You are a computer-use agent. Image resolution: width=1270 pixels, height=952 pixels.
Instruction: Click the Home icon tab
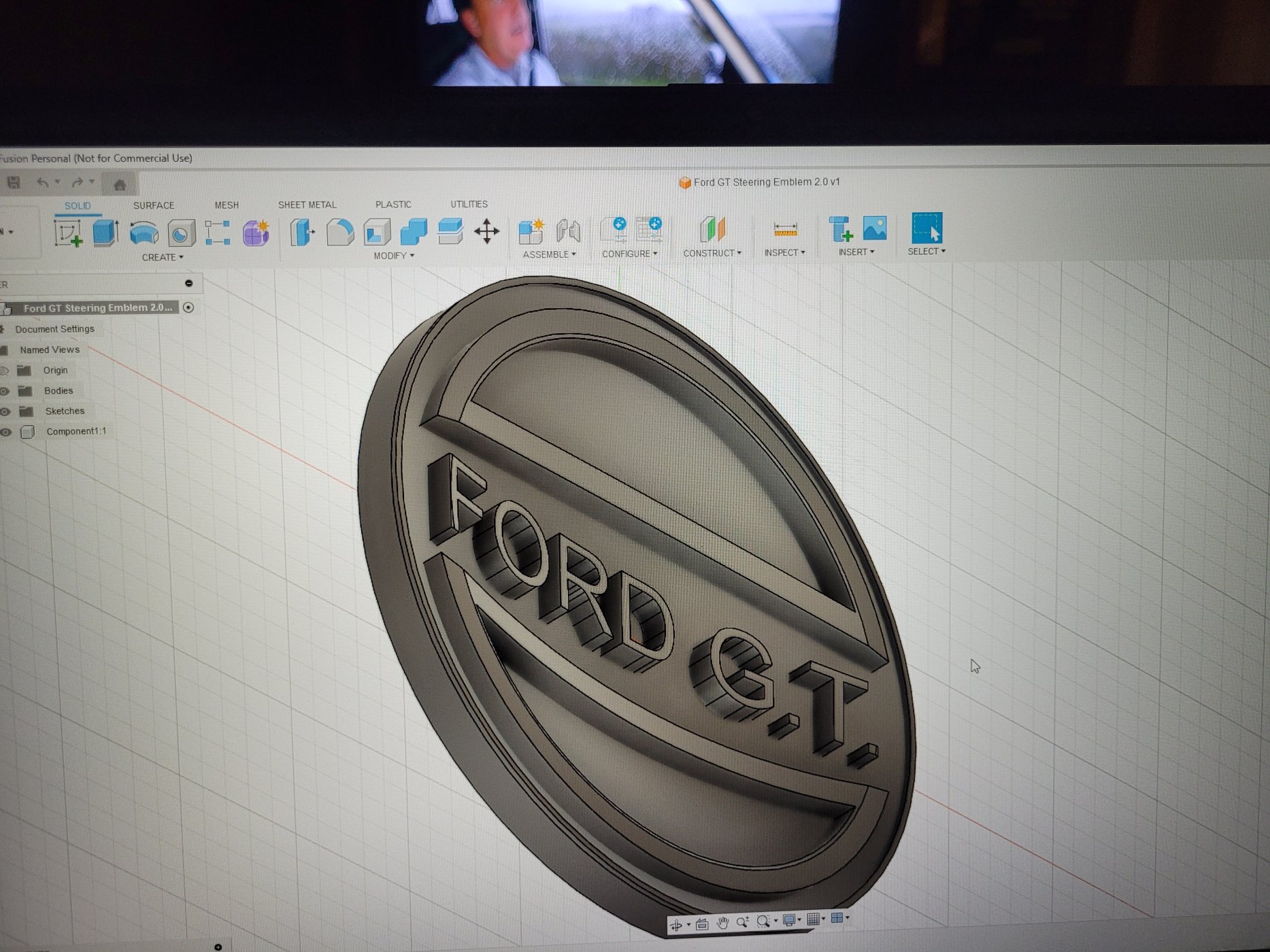point(119,184)
